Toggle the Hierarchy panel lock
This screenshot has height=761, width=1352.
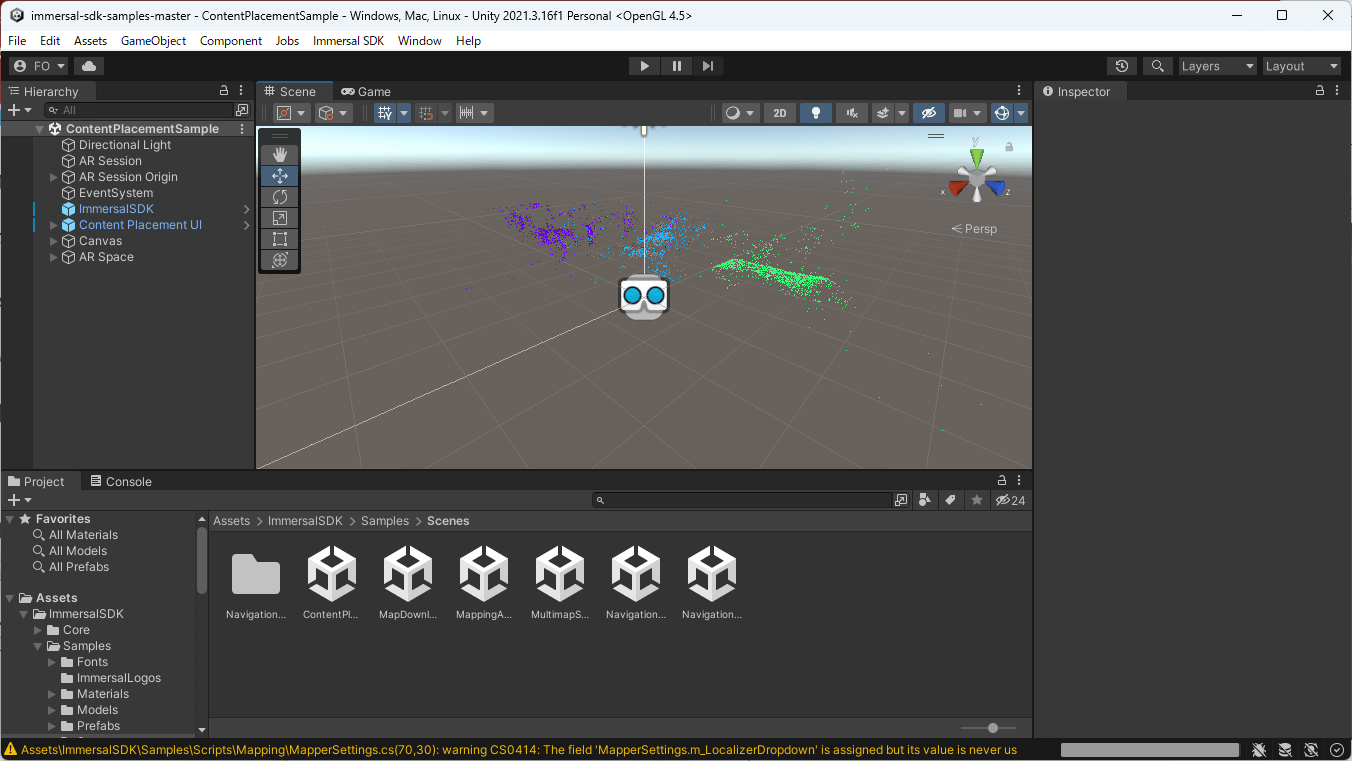tap(224, 91)
